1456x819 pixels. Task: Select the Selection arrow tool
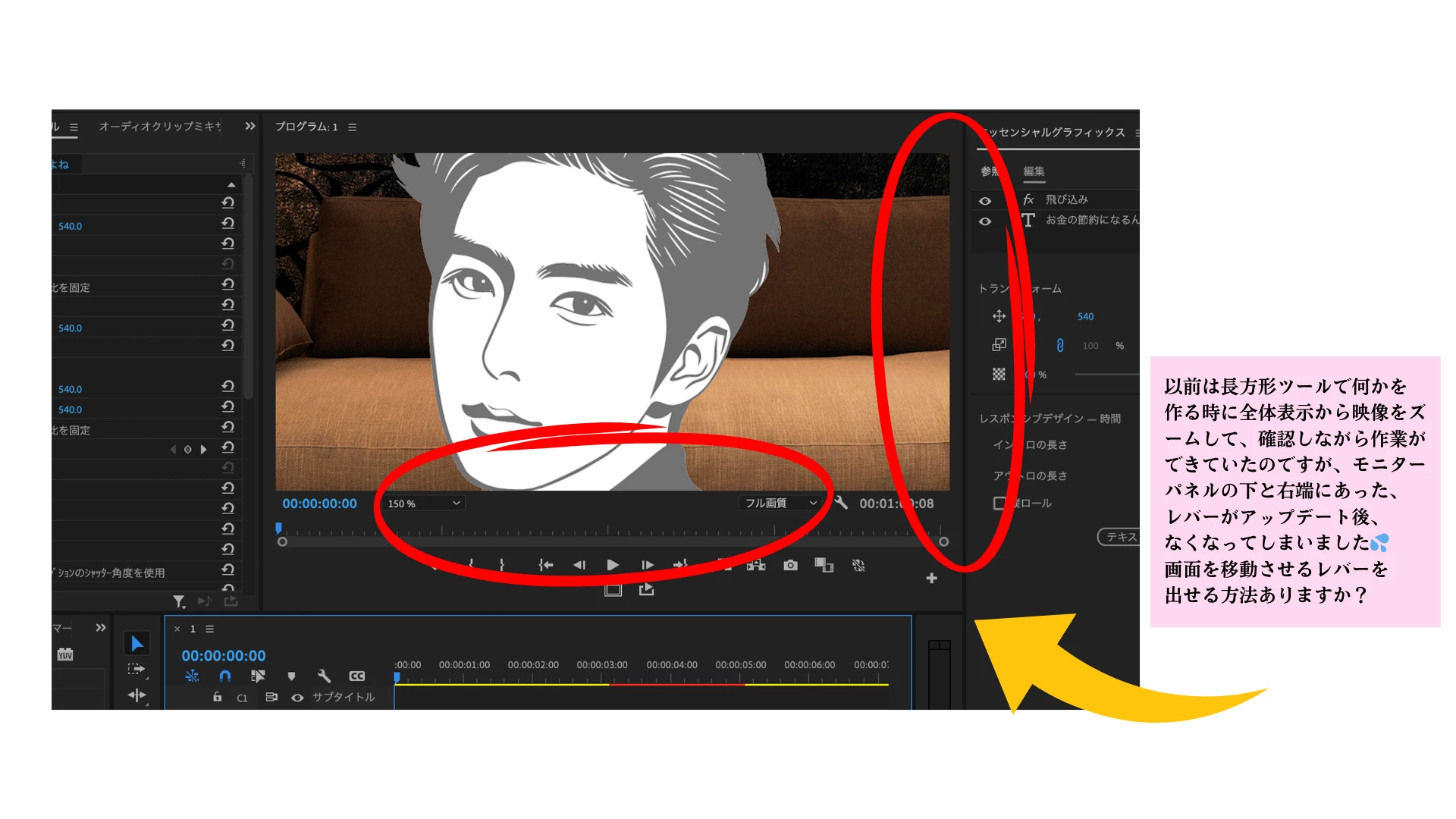coord(136,644)
